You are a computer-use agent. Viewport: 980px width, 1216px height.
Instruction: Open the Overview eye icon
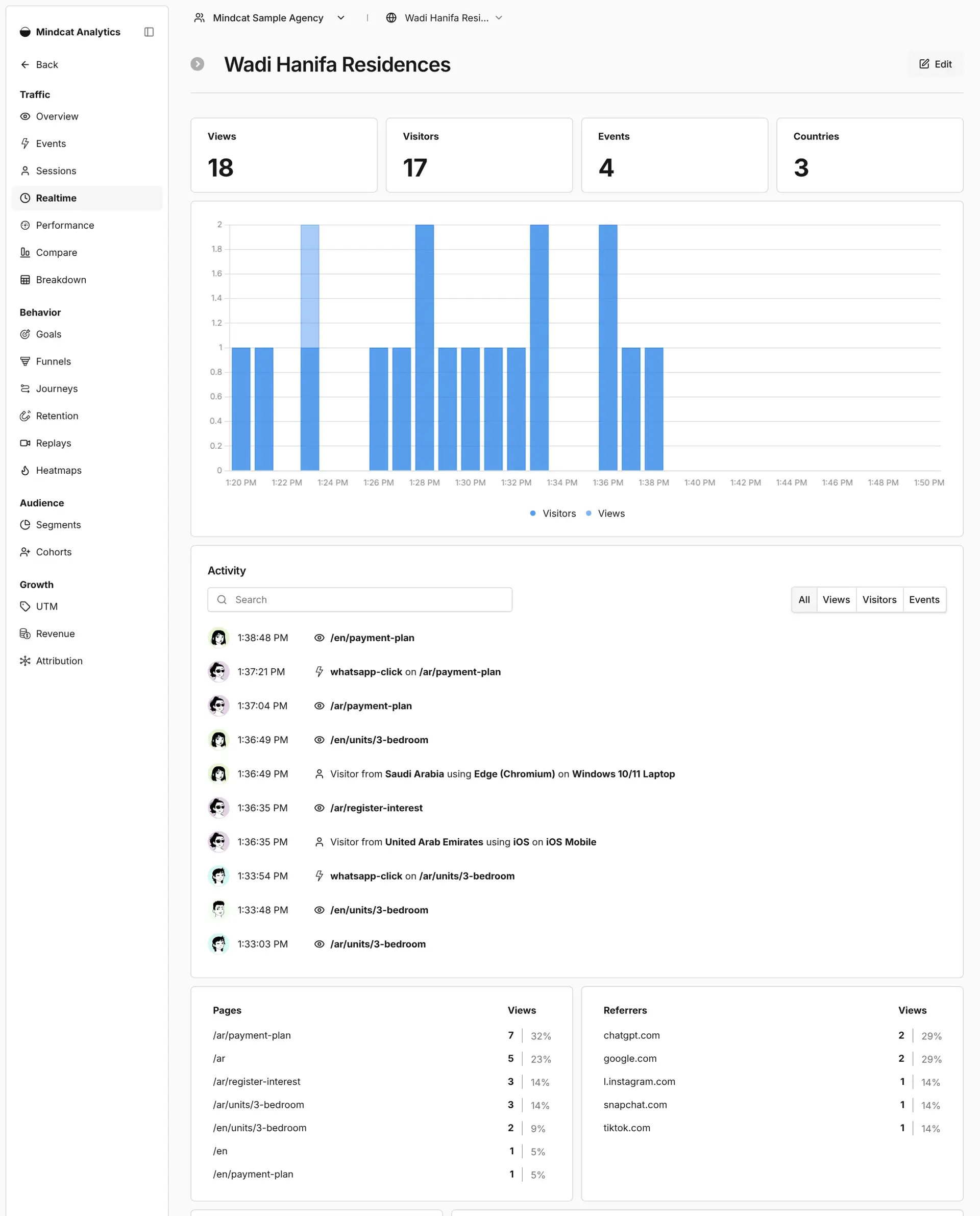tap(25, 116)
